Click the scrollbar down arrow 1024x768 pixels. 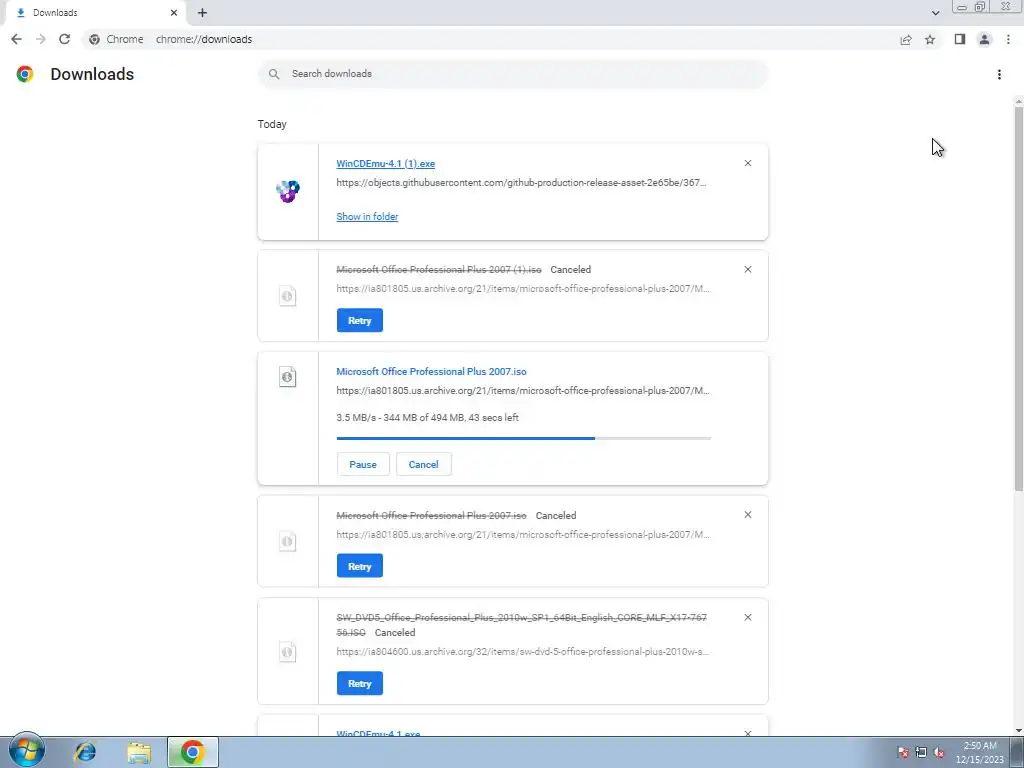point(1018,731)
